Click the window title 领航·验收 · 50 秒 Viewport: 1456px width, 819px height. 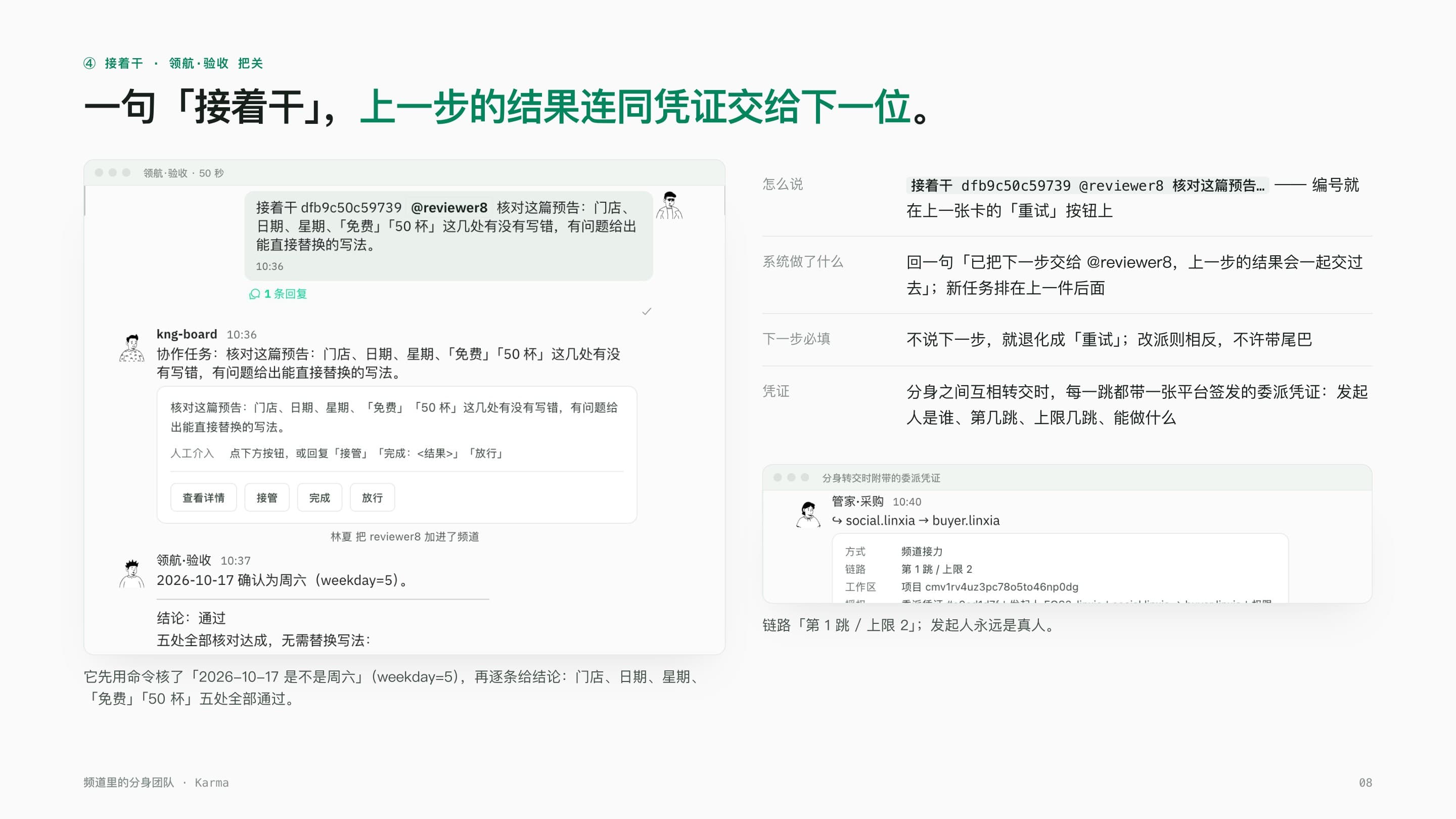(x=183, y=173)
